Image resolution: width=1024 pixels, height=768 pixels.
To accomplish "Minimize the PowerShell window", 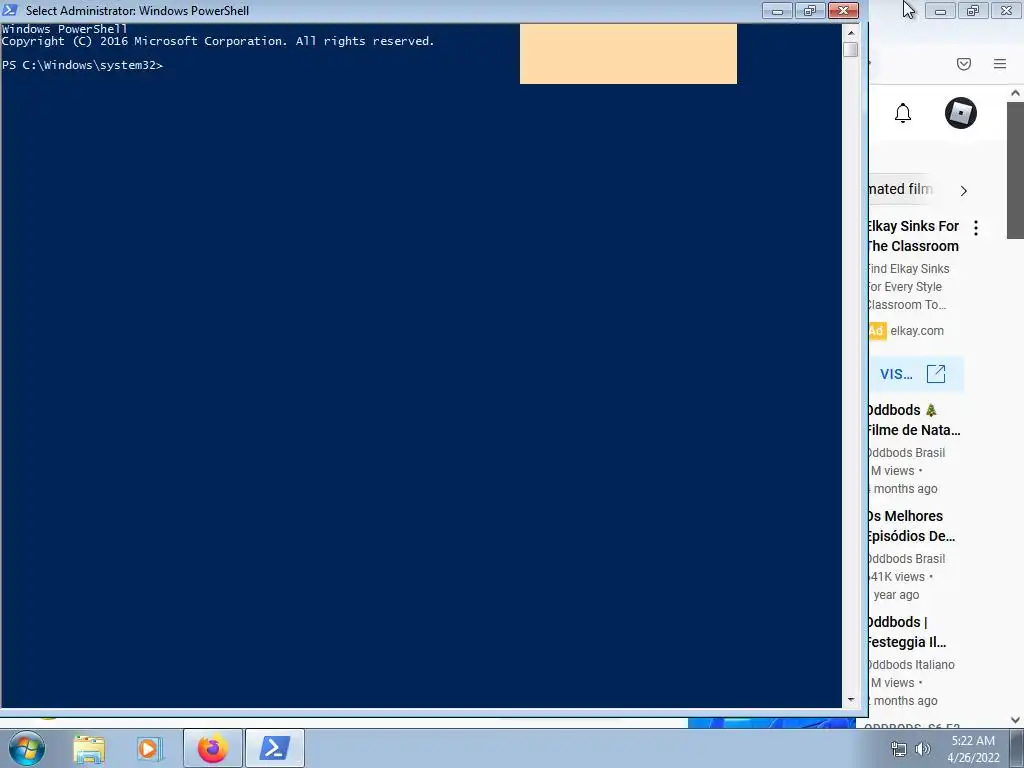I will pyautogui.click(x=777, y=10).
